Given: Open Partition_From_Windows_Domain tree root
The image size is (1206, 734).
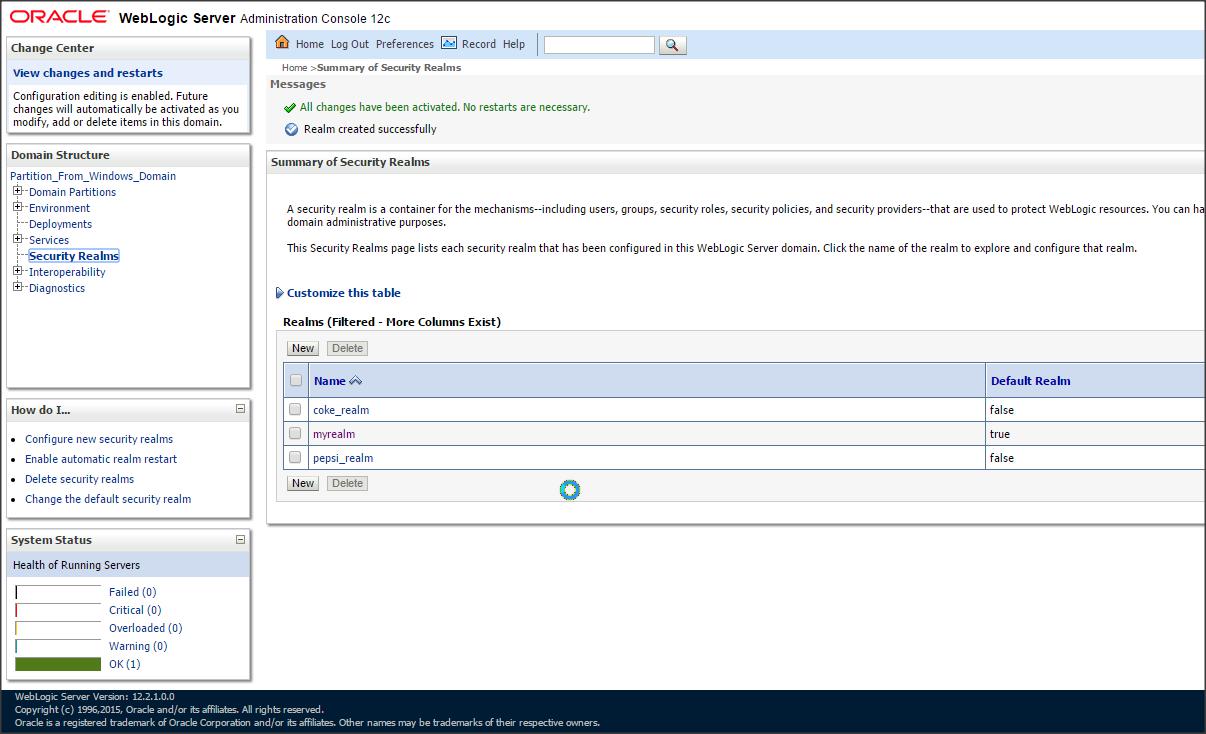Looking at the screenshot, I should [x=93, y=176].
